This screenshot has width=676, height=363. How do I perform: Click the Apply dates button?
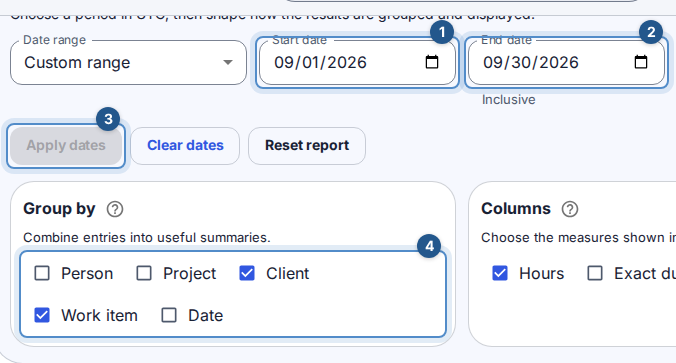[66, 146]
